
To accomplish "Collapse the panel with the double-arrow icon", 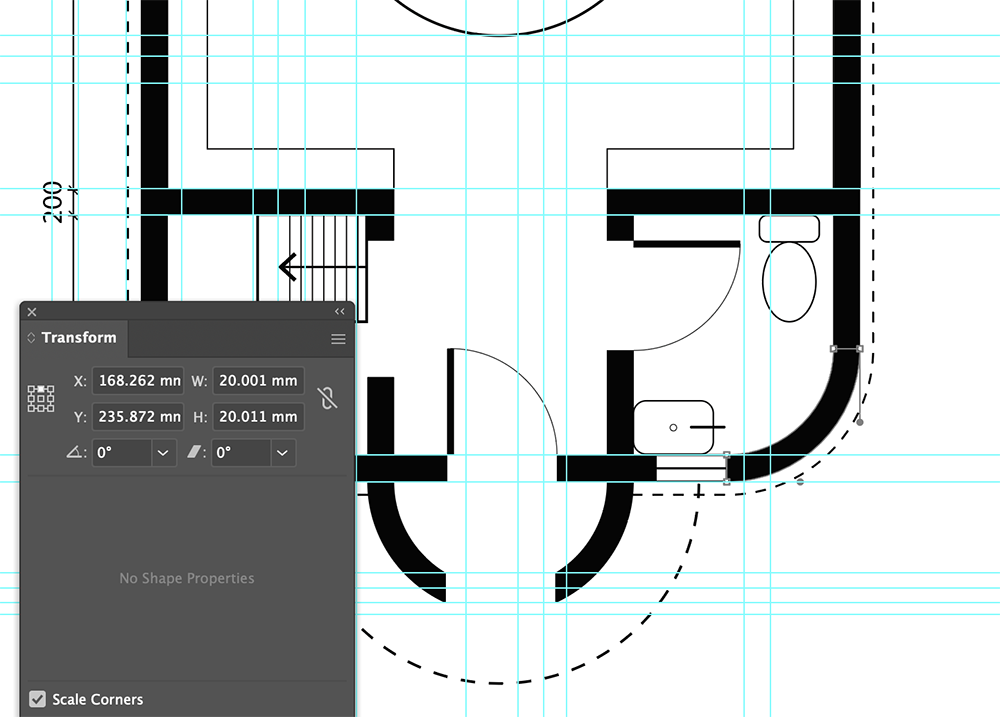I will point(339,312).
